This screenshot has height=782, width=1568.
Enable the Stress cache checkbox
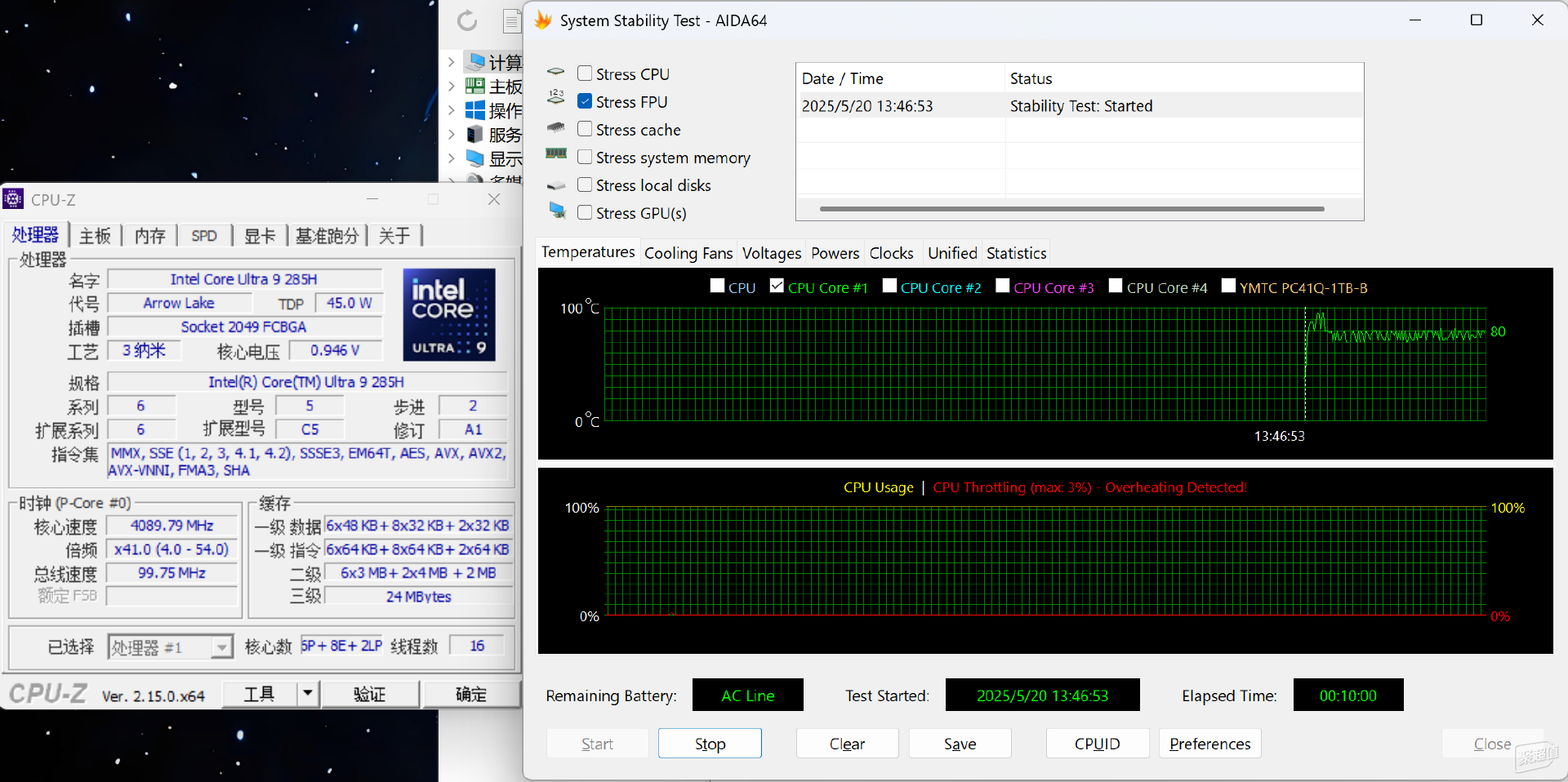(x=585, y=129)
